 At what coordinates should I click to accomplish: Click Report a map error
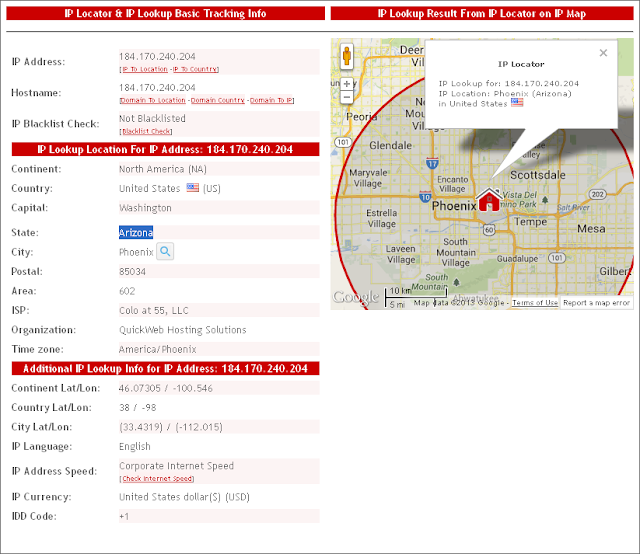coord(596,303)
